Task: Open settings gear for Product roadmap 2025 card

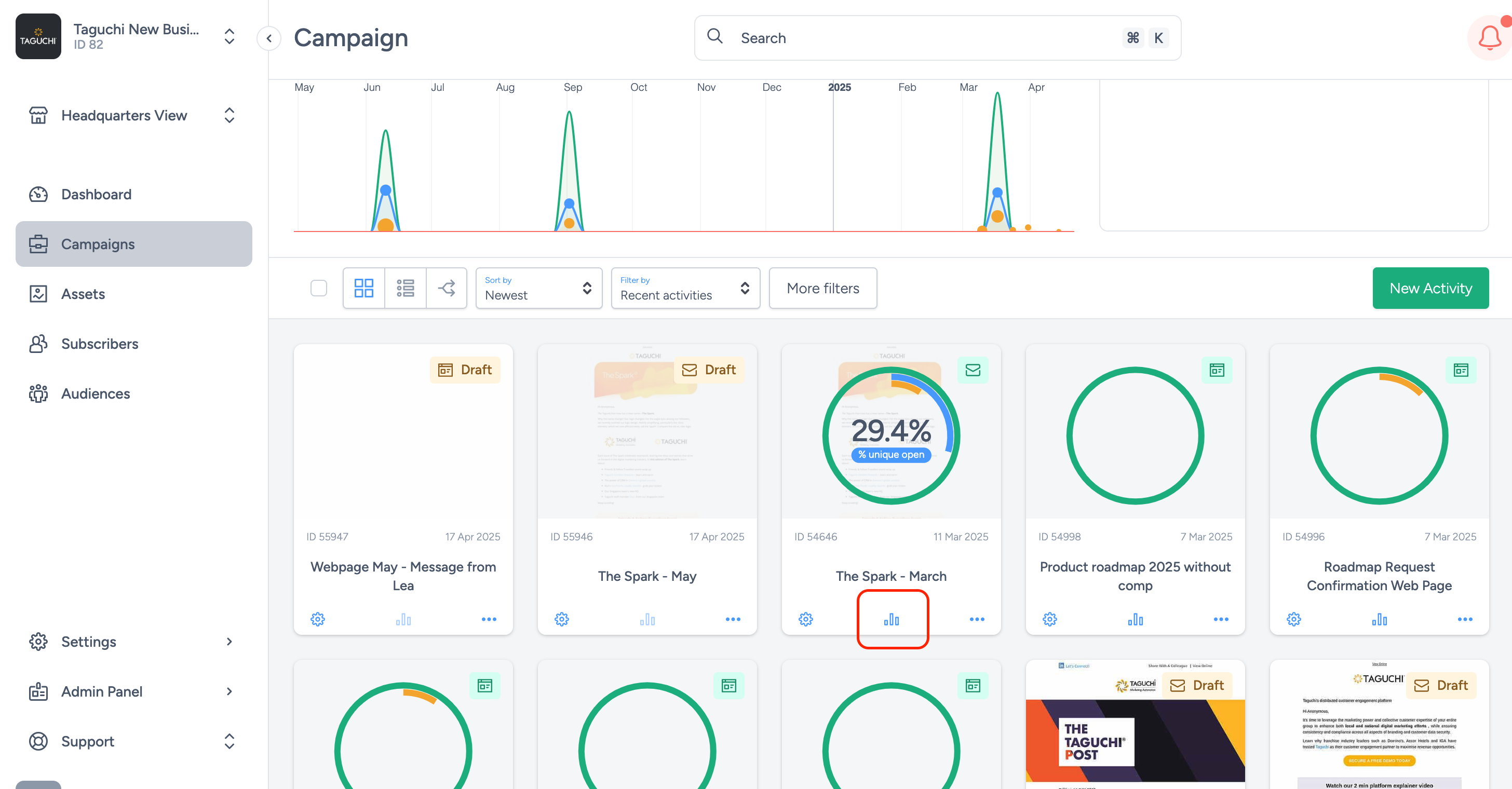Action: tap(1050, 619)
